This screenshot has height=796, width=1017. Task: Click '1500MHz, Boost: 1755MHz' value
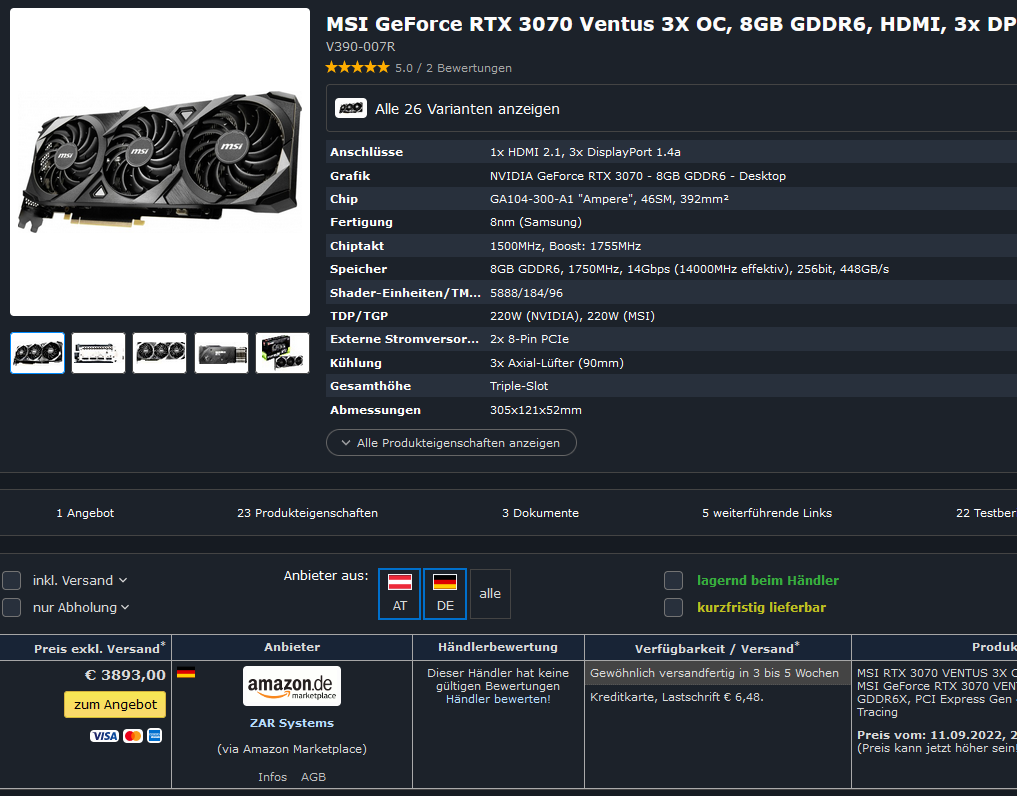(566, 246)
